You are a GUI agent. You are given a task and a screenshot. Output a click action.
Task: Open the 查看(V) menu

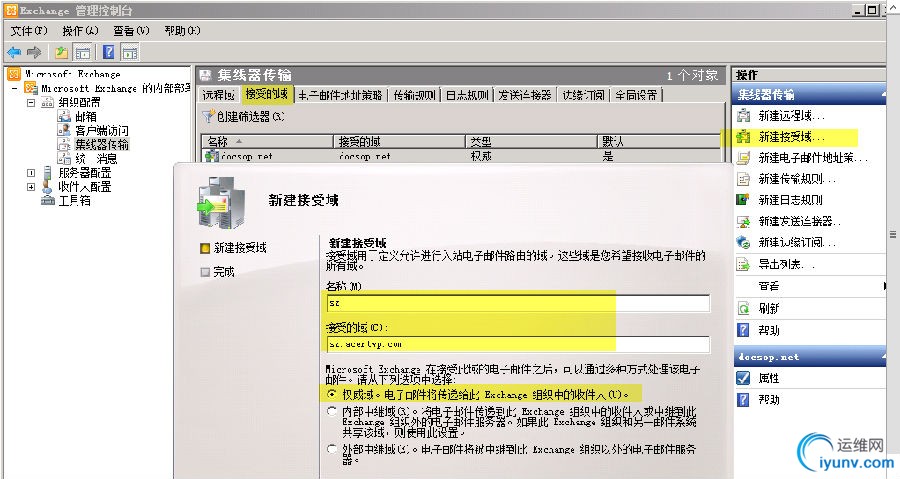tap(131, 30)
